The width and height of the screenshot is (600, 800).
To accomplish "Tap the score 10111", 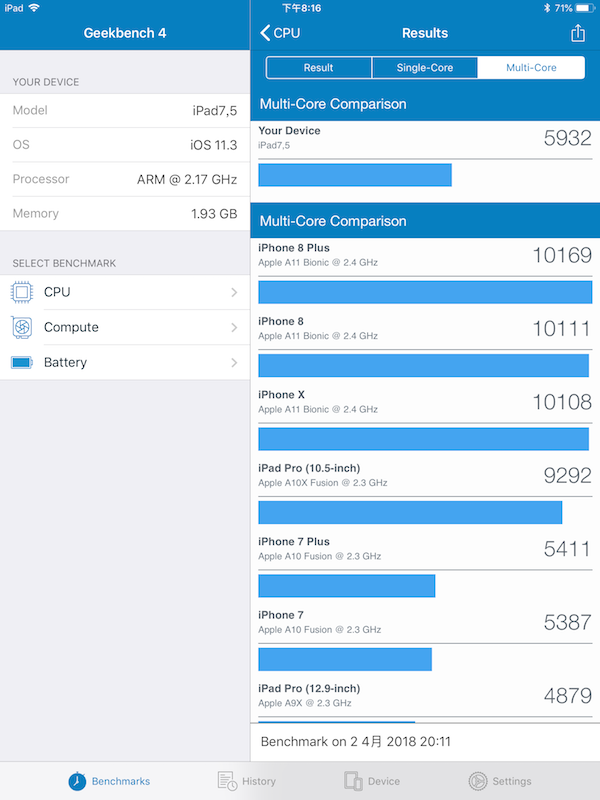I will [562, 329].
